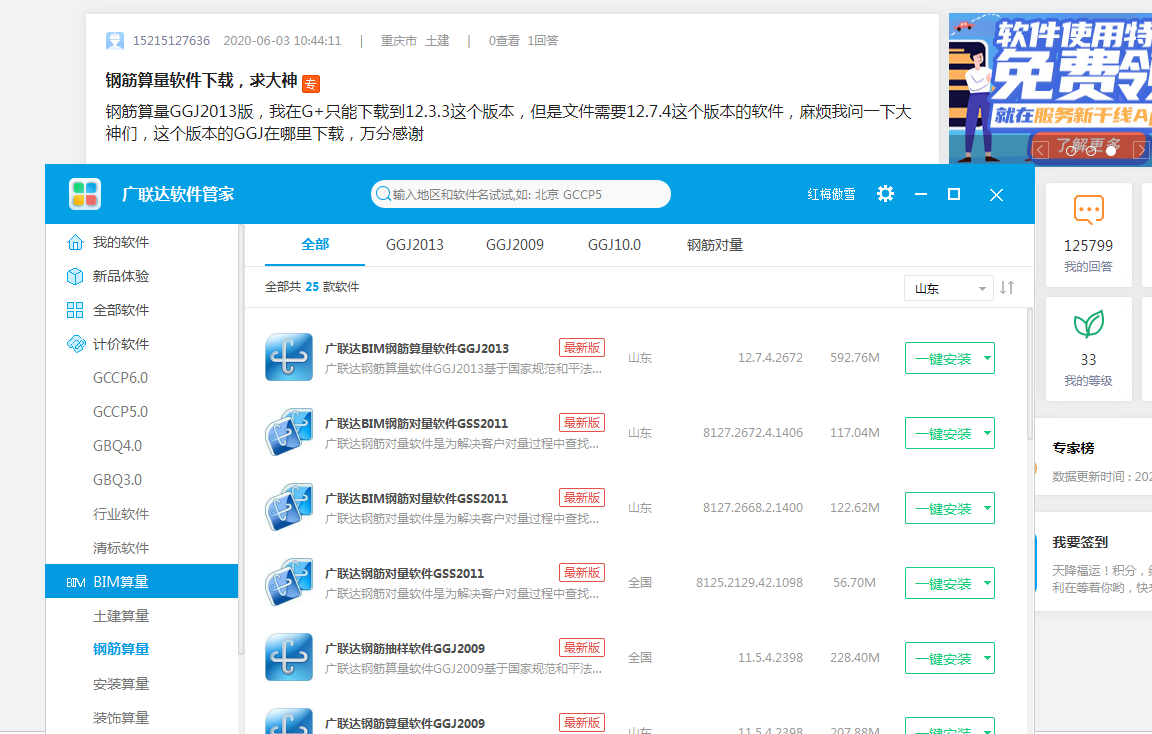Expand install arrow for 钢筋抽样软件GGJ2009

(x=987, y=658)
